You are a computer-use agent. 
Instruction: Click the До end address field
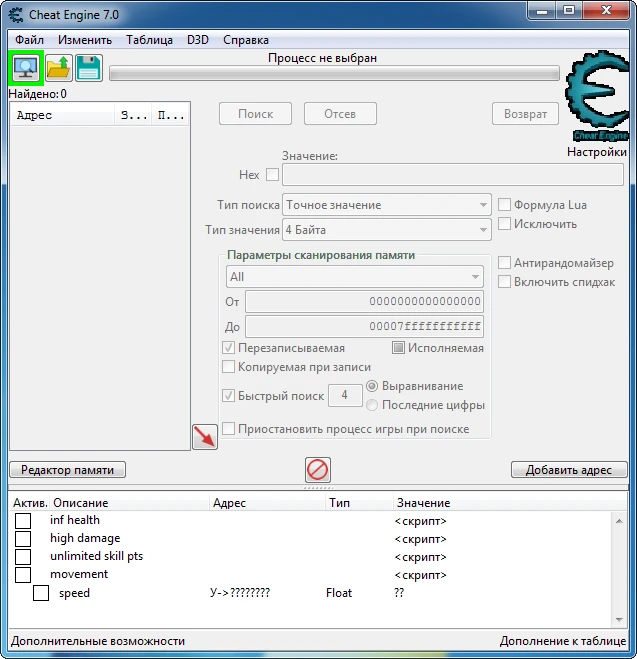[x=364, y=326]
